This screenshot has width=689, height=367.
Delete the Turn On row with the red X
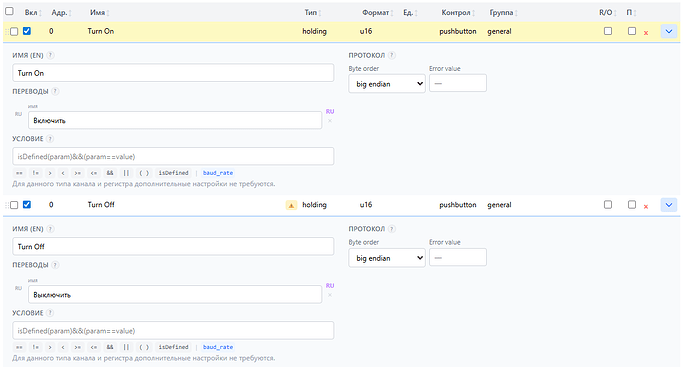[646, 33]
